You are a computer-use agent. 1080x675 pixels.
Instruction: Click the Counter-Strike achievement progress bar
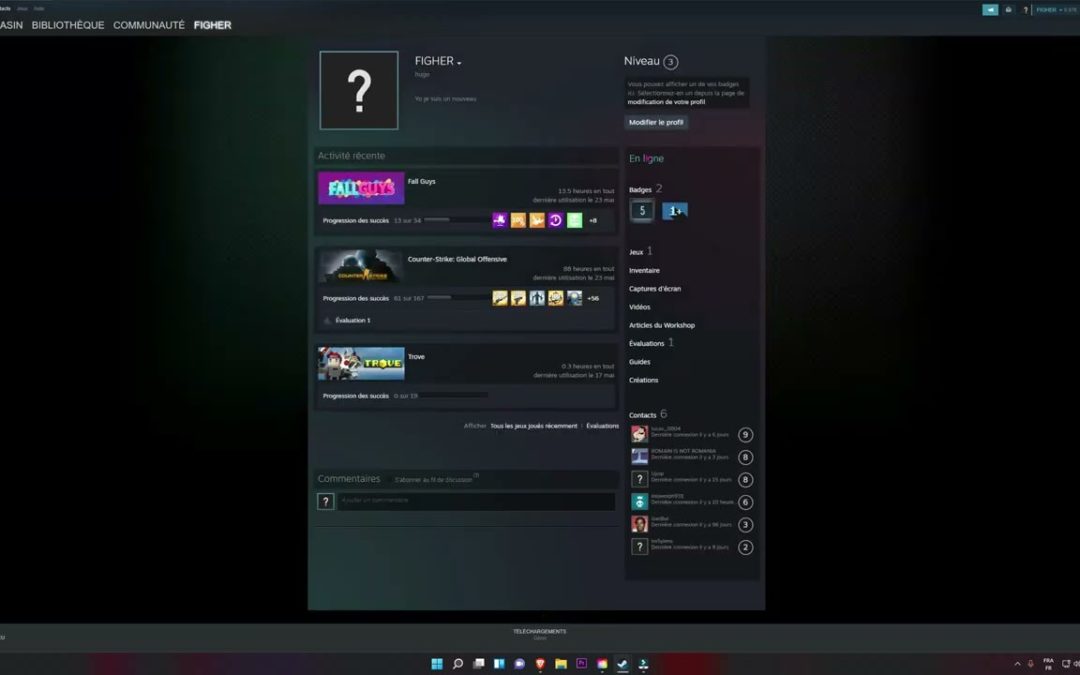[x=459, y=298]
